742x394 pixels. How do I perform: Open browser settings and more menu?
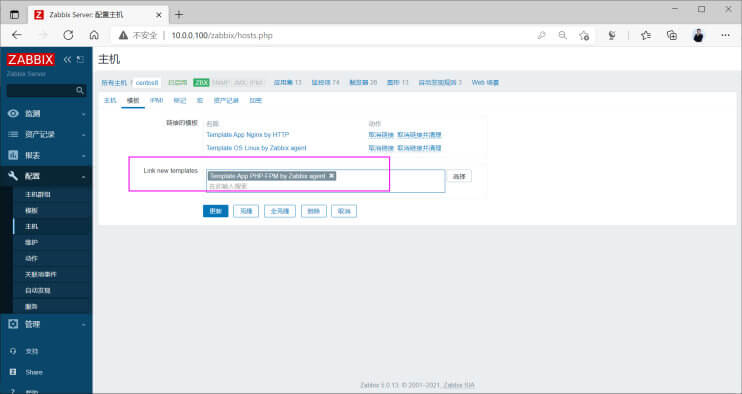tap(725, 35)
